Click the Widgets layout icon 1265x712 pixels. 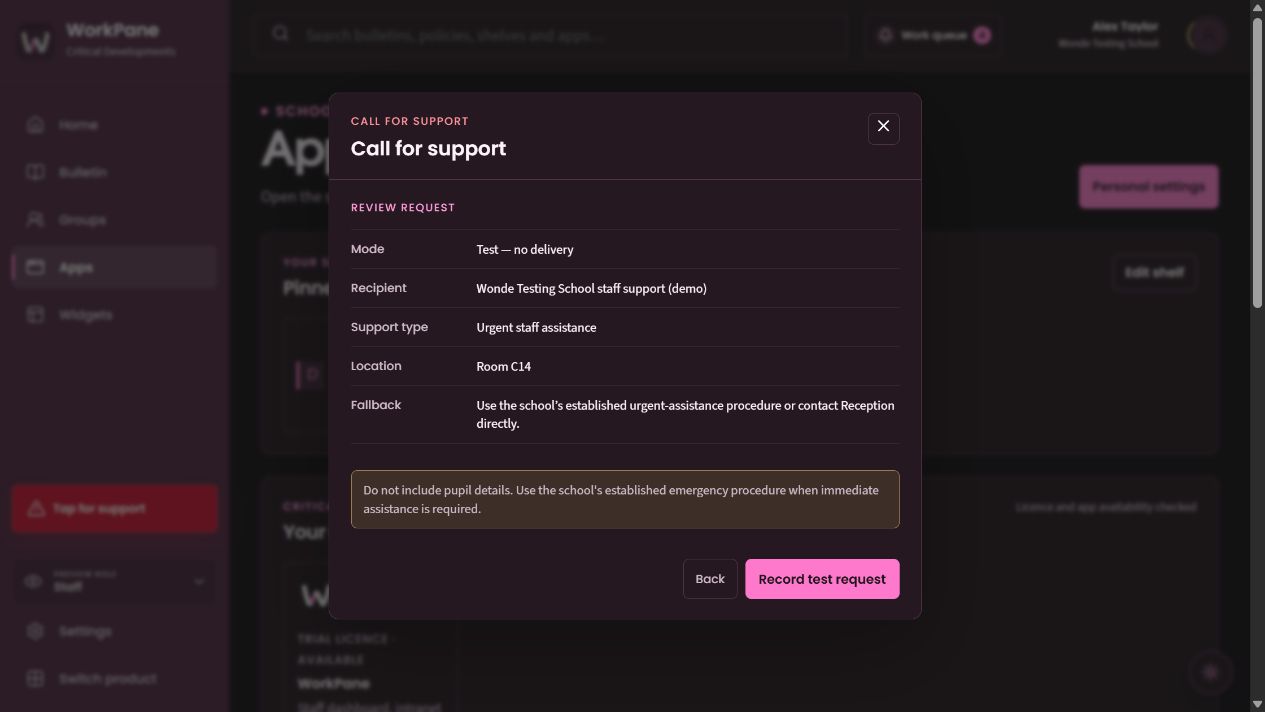click(35, 315)
